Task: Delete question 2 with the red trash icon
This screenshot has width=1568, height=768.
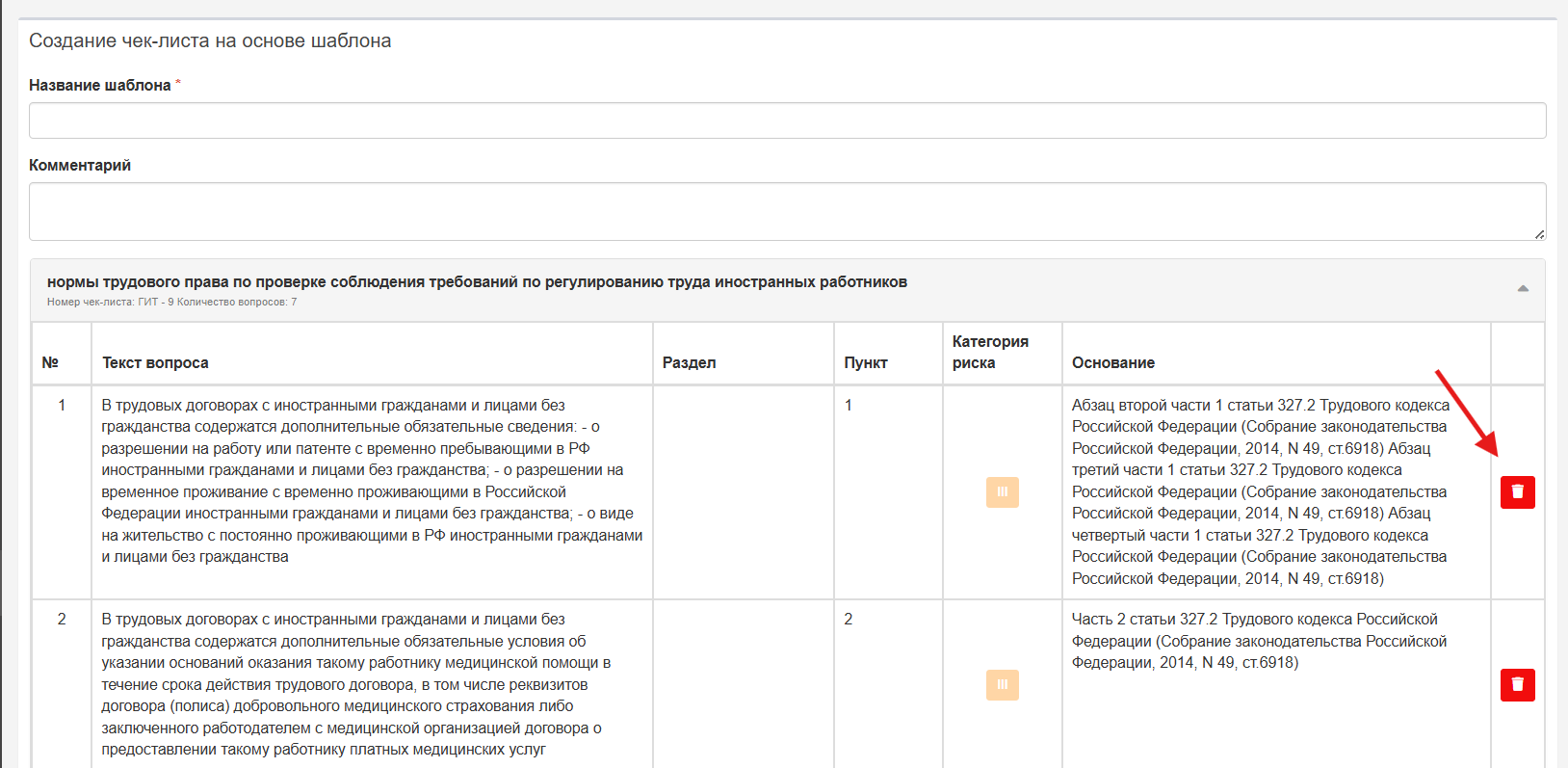Action: (x=1517, y=685)
